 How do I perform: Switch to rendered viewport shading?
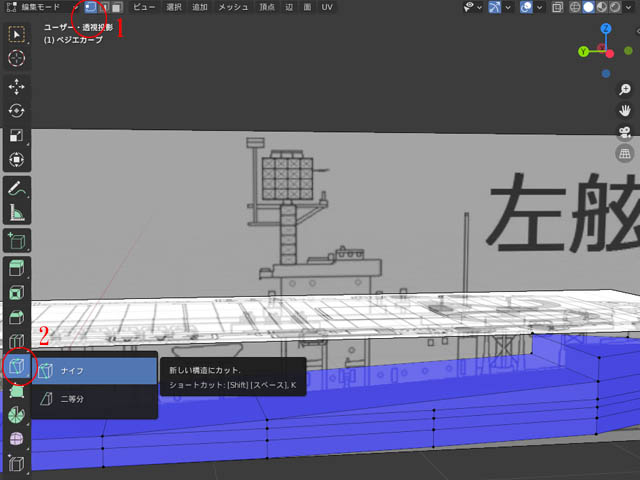coord(615,7)
